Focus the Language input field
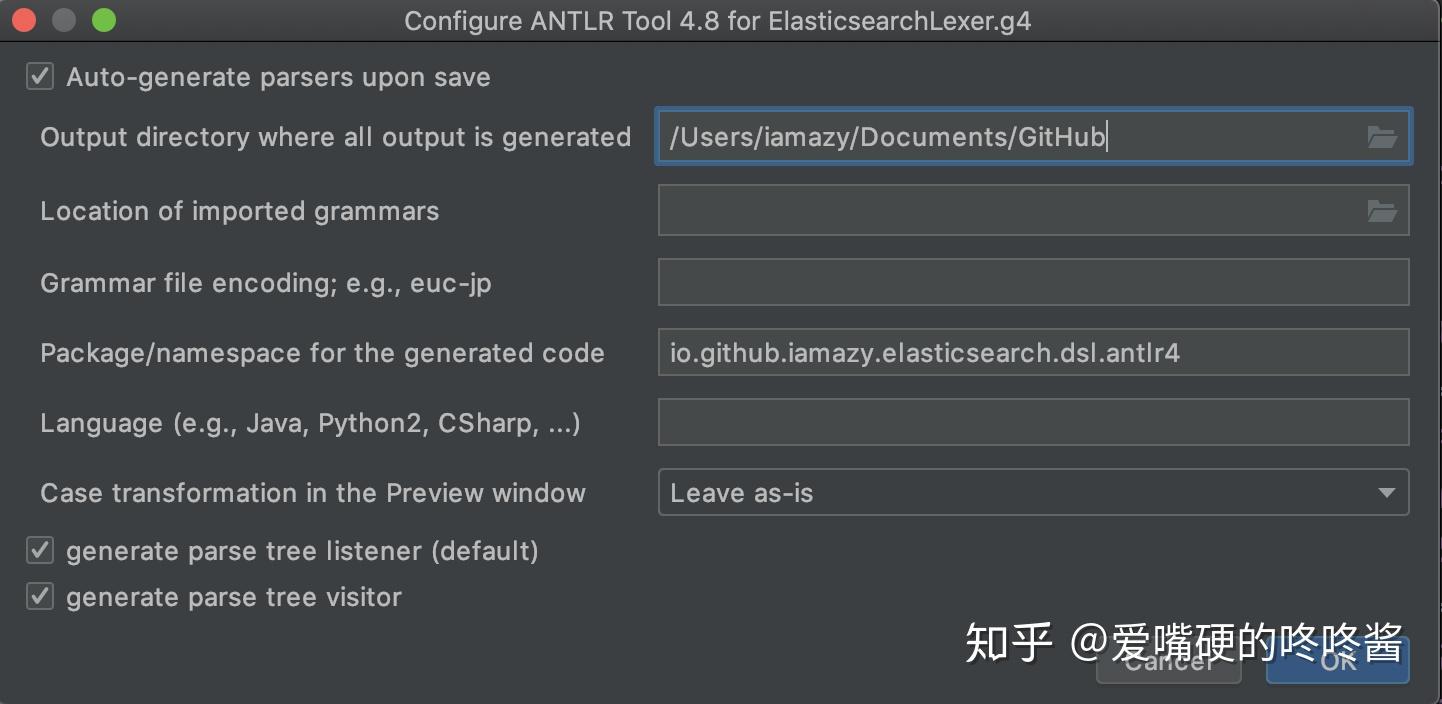This screenshot has height=704, width=1442. [x=1032, y=423]
